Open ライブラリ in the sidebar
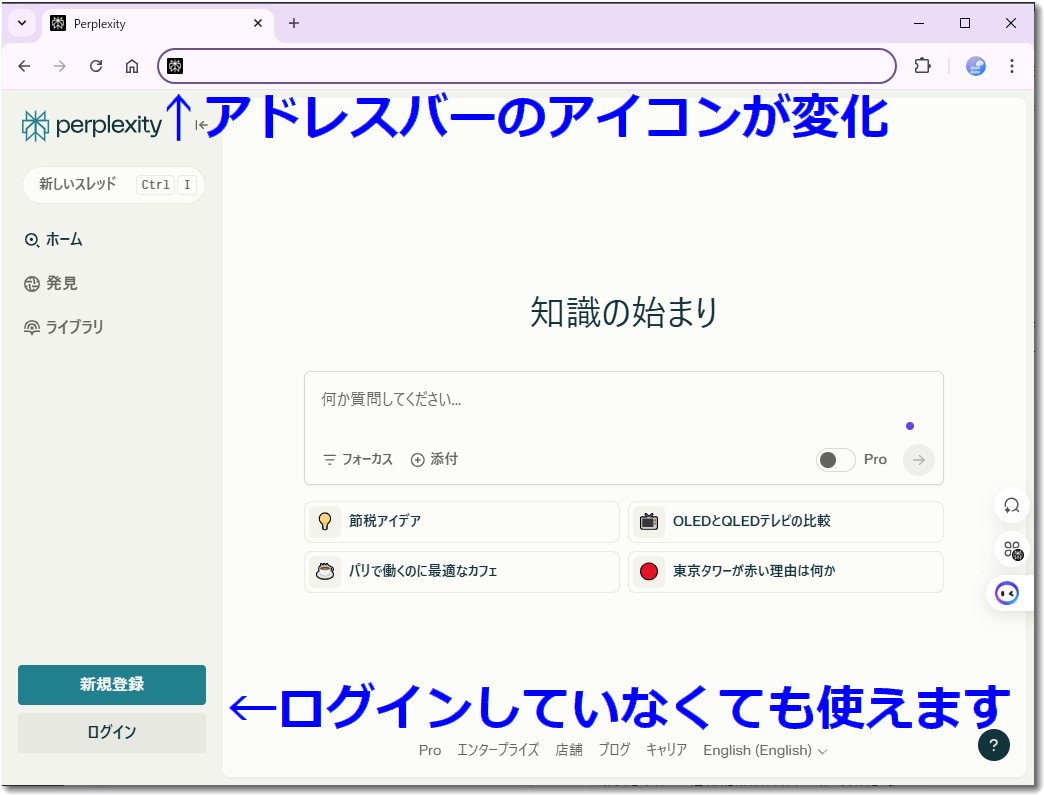 (64, 327)
